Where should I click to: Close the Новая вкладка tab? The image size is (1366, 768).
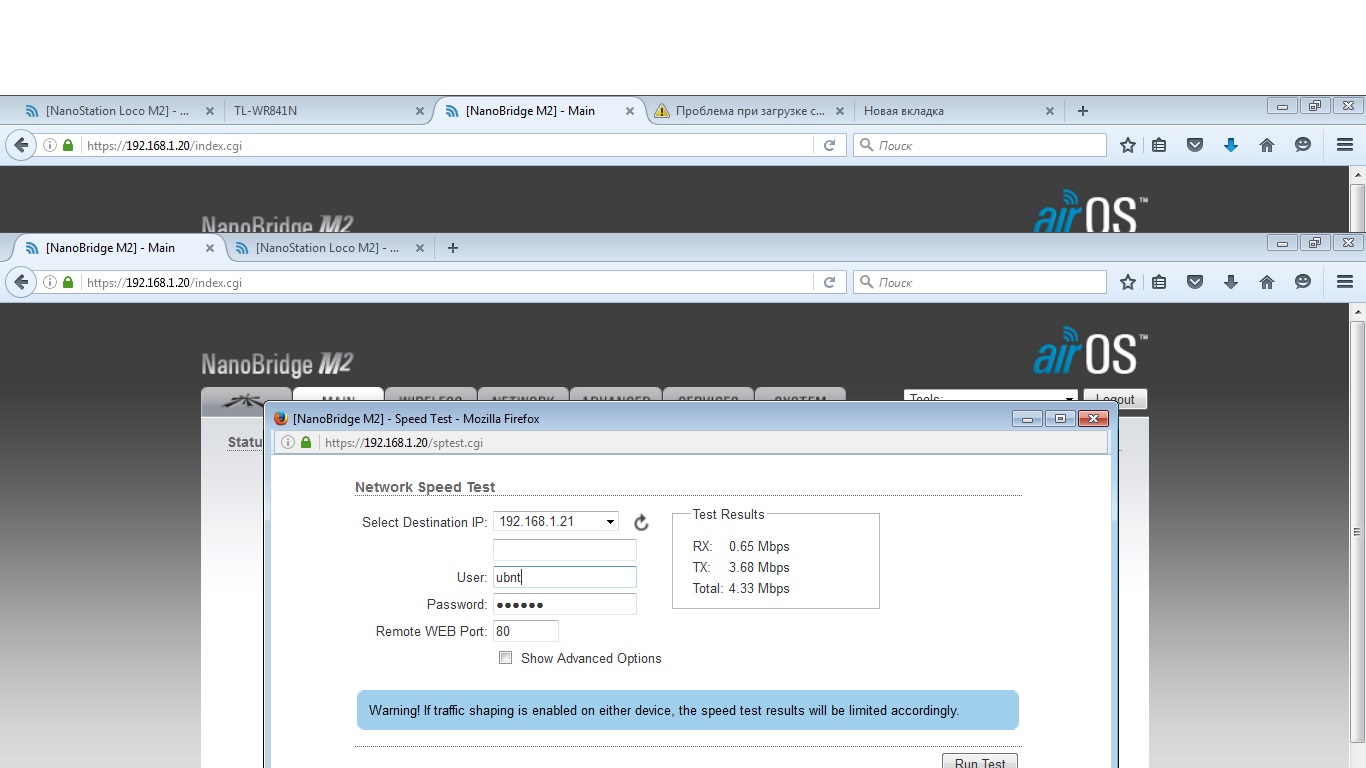click(1050, 111)
